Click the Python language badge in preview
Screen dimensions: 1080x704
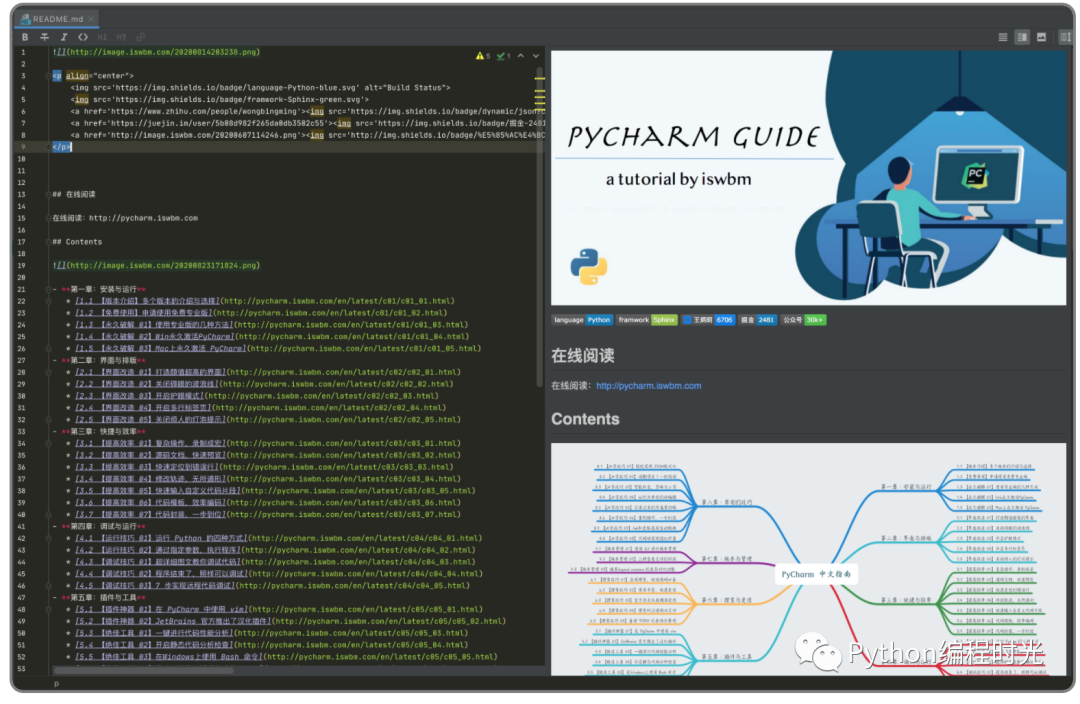tap(597, 320)
